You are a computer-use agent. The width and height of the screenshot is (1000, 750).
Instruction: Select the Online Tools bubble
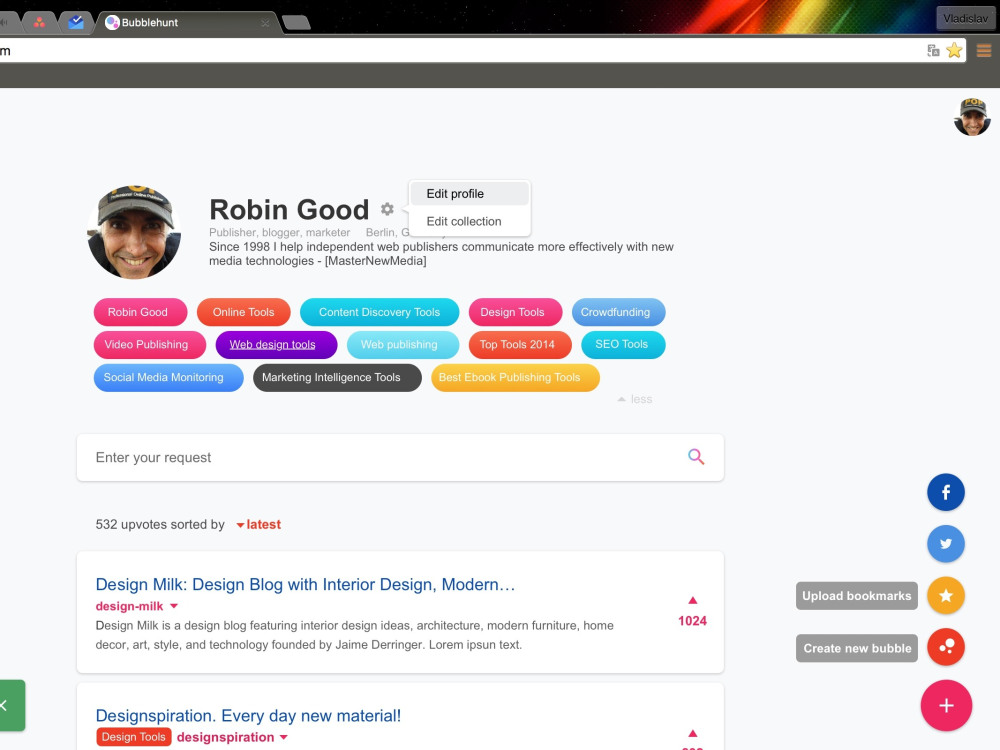click(244, 312)
